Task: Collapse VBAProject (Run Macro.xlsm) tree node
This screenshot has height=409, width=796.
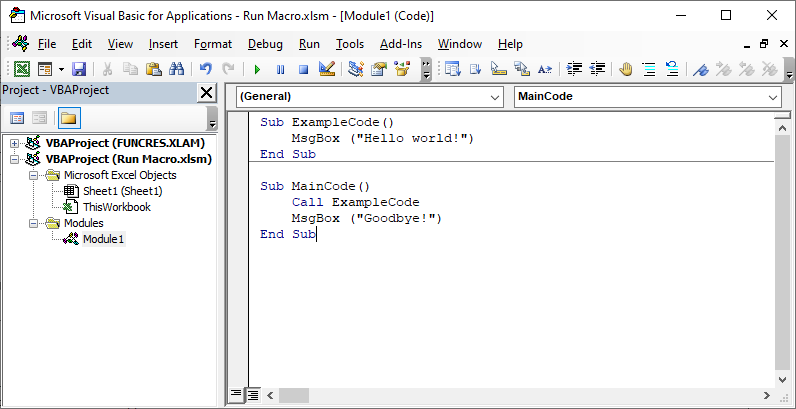Action: pos(14,159)
